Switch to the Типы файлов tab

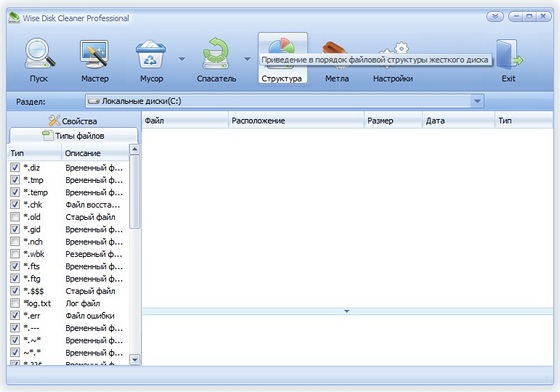[74, 136]
